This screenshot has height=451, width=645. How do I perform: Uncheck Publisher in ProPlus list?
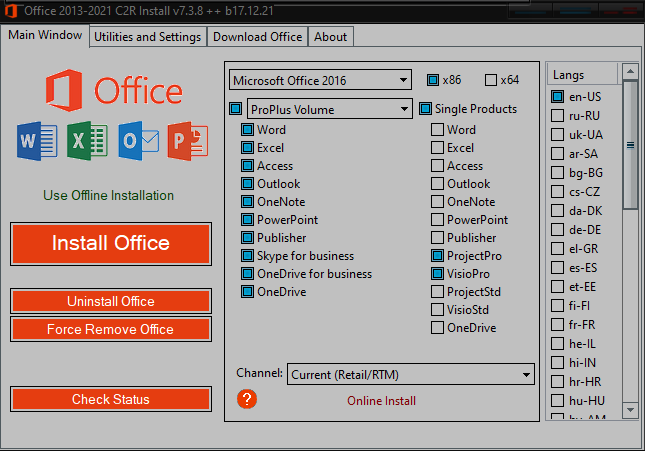[x=247, y=238]
